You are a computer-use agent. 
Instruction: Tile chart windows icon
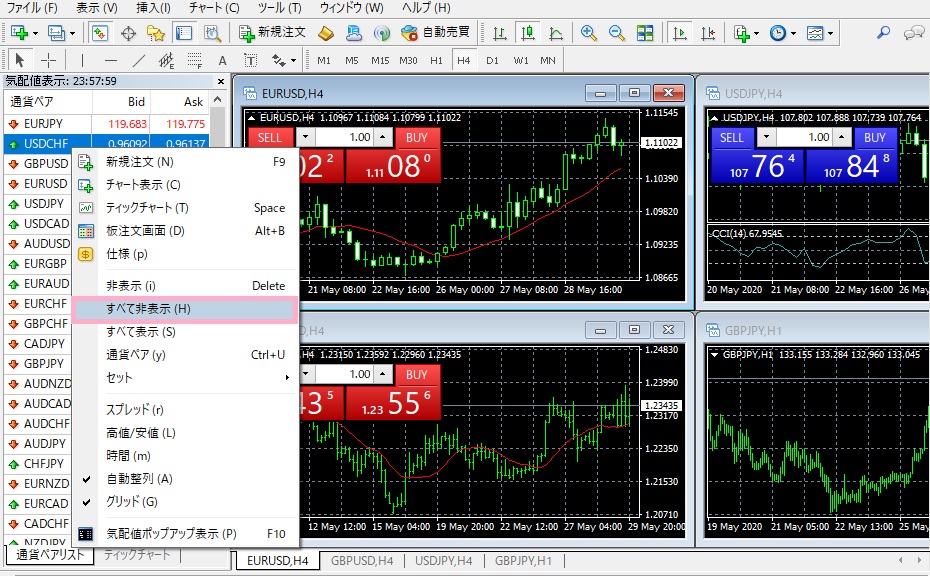coord(645,33)
